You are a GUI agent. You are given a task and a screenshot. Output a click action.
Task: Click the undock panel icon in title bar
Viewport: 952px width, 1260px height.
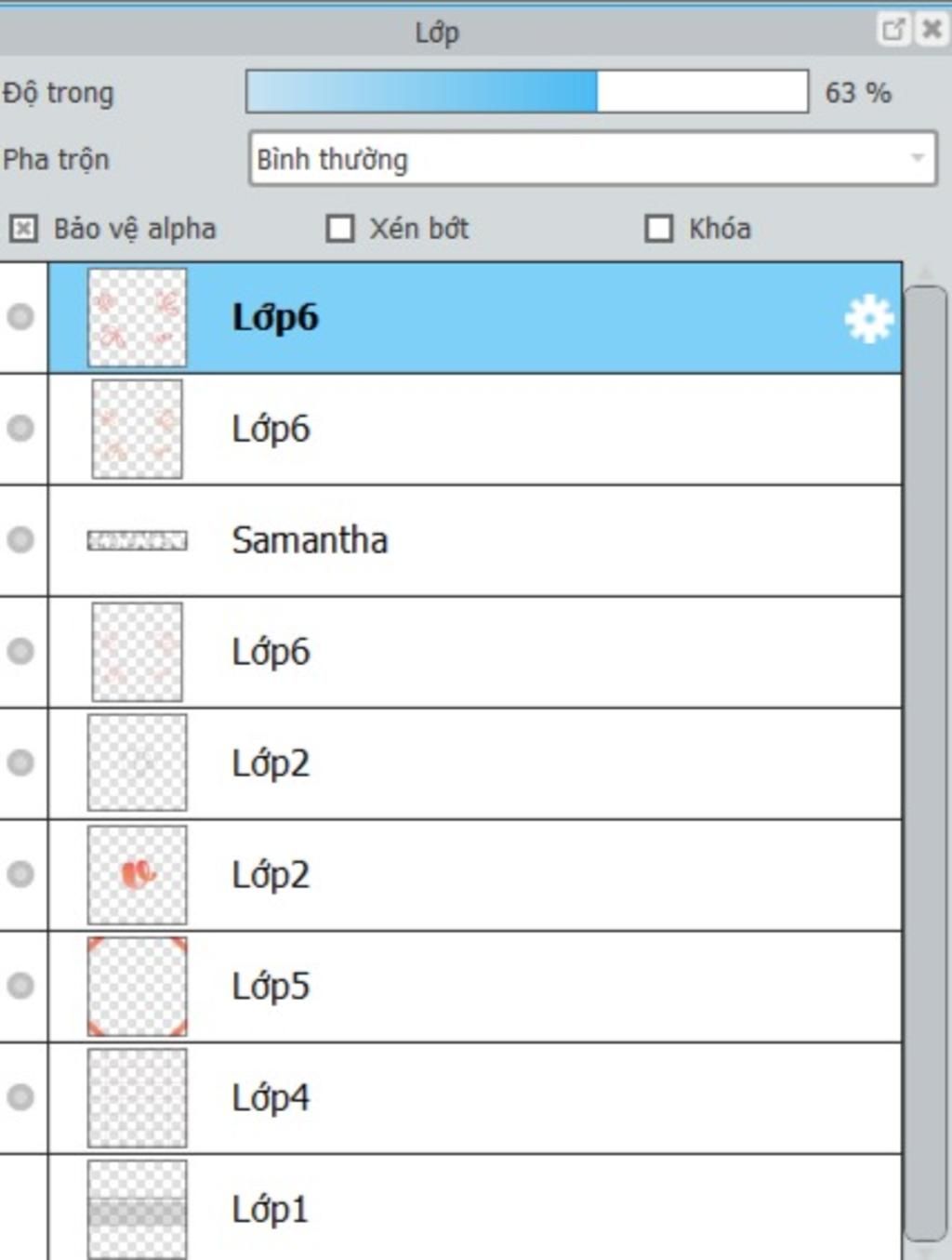893,30
